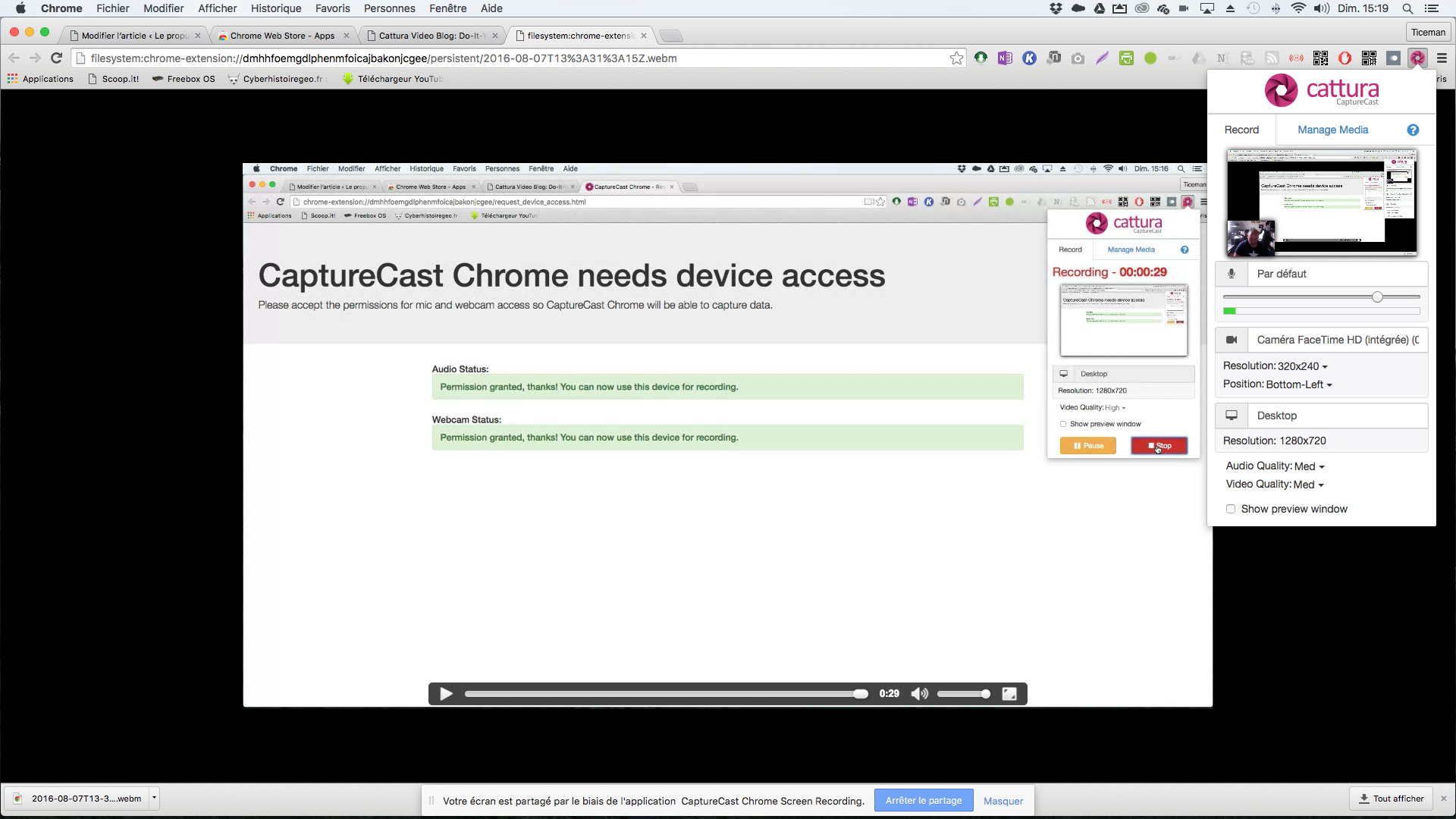The image size is (1456, 819).
Task: Open the Desktop source selector
Action: tap(1338, 416)
